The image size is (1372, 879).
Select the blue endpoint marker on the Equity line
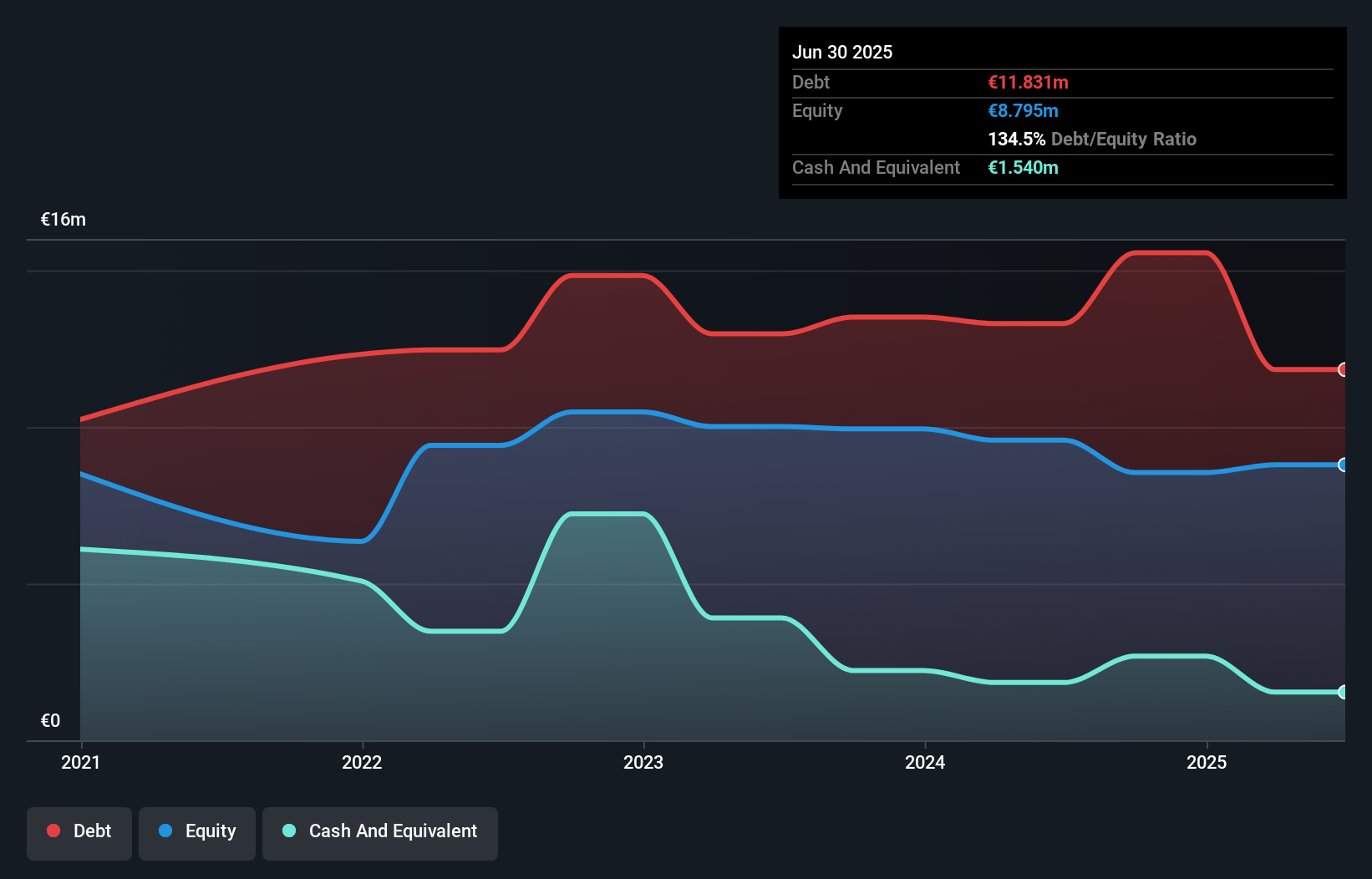(x=1343, y=466)
